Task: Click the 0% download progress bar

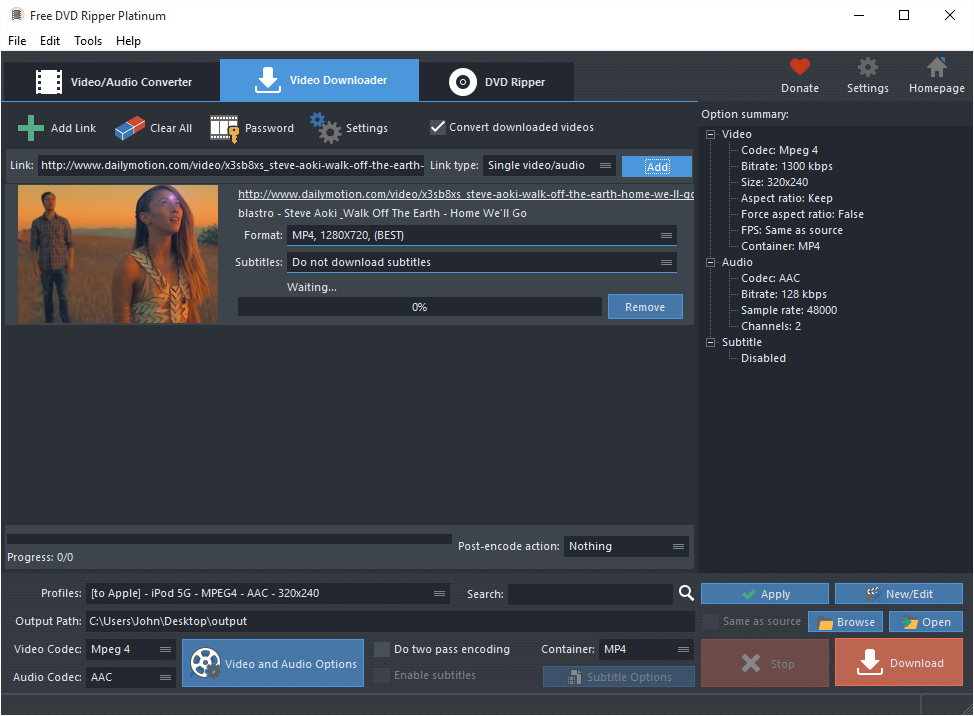Action: (419, 307)
